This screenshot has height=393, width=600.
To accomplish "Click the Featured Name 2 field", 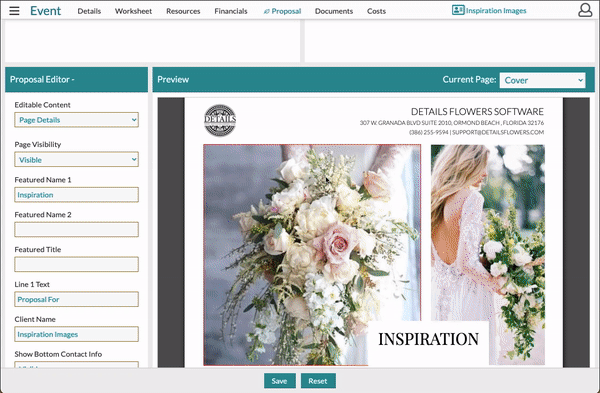I will pyautogui.click(x=77, y=230).
